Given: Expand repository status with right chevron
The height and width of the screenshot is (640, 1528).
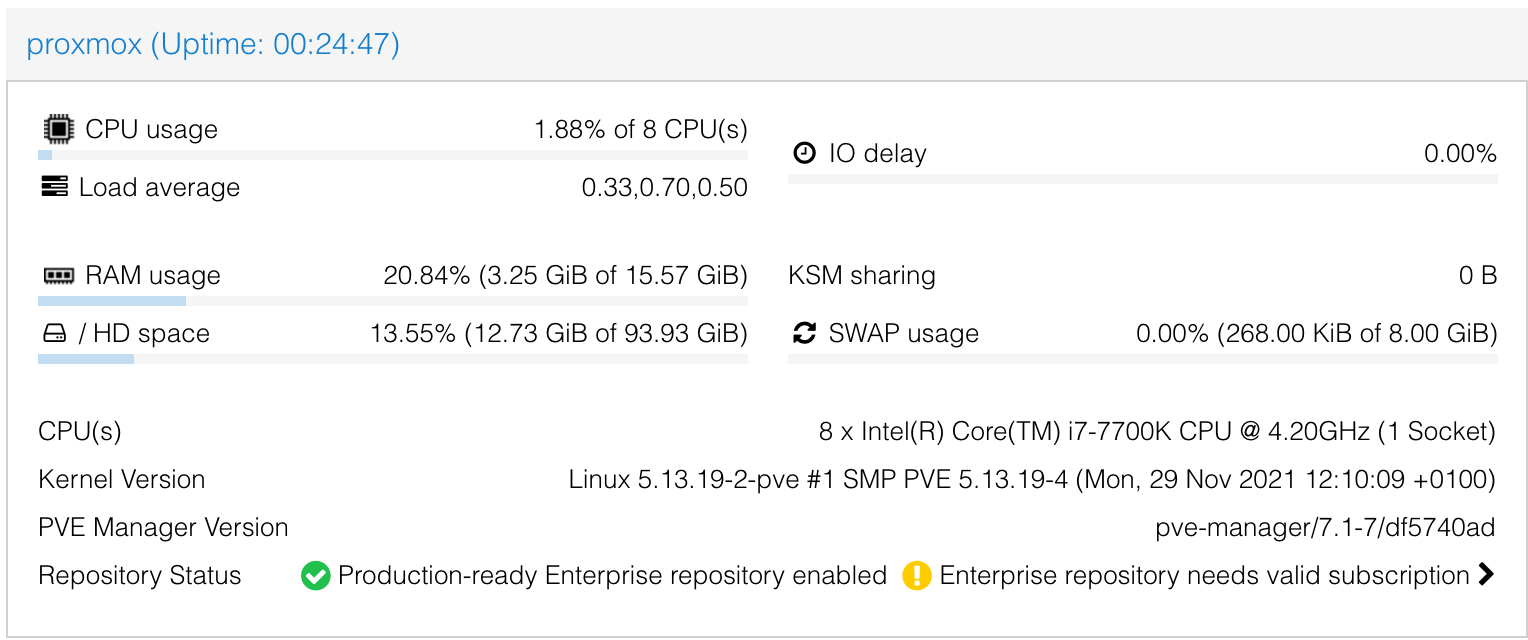Looking at the screenshot, I should pyautogui.click(x=1486, y=575).
